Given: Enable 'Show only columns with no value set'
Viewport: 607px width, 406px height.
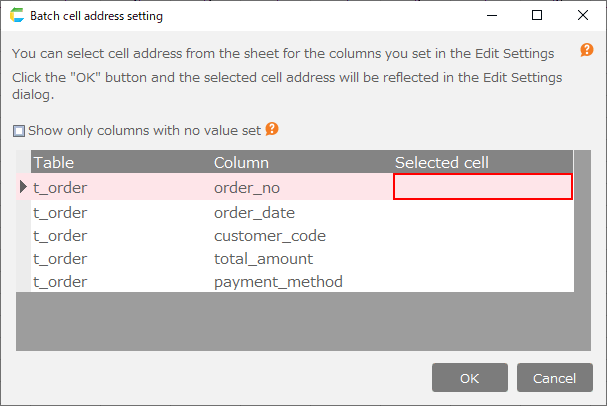Looking at the screenshot, I should point(19,130).
